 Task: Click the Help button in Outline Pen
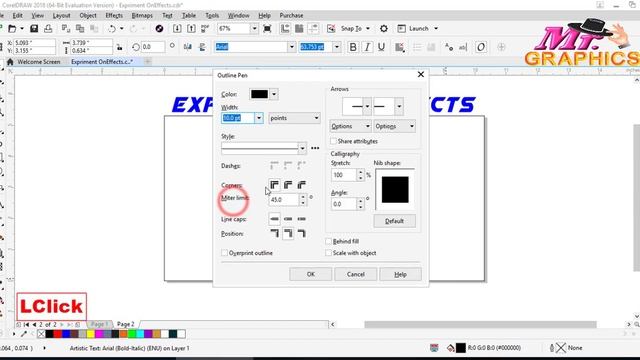(400, 274)
